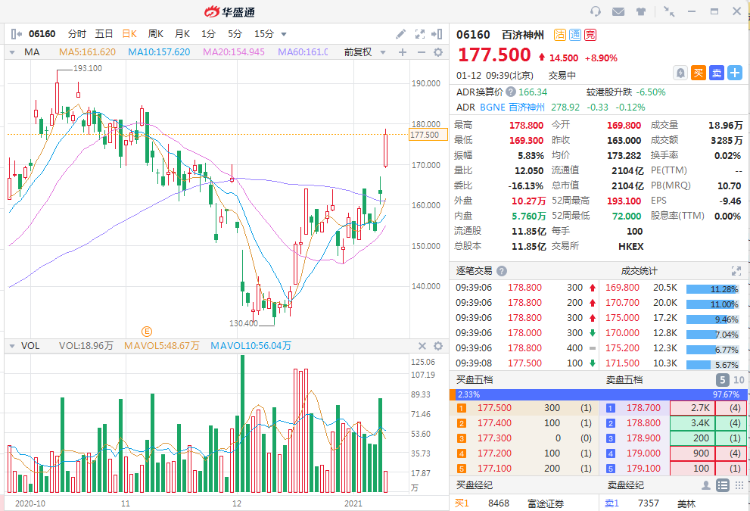Open more time period dropdown after 15分

tap(284, 34)
